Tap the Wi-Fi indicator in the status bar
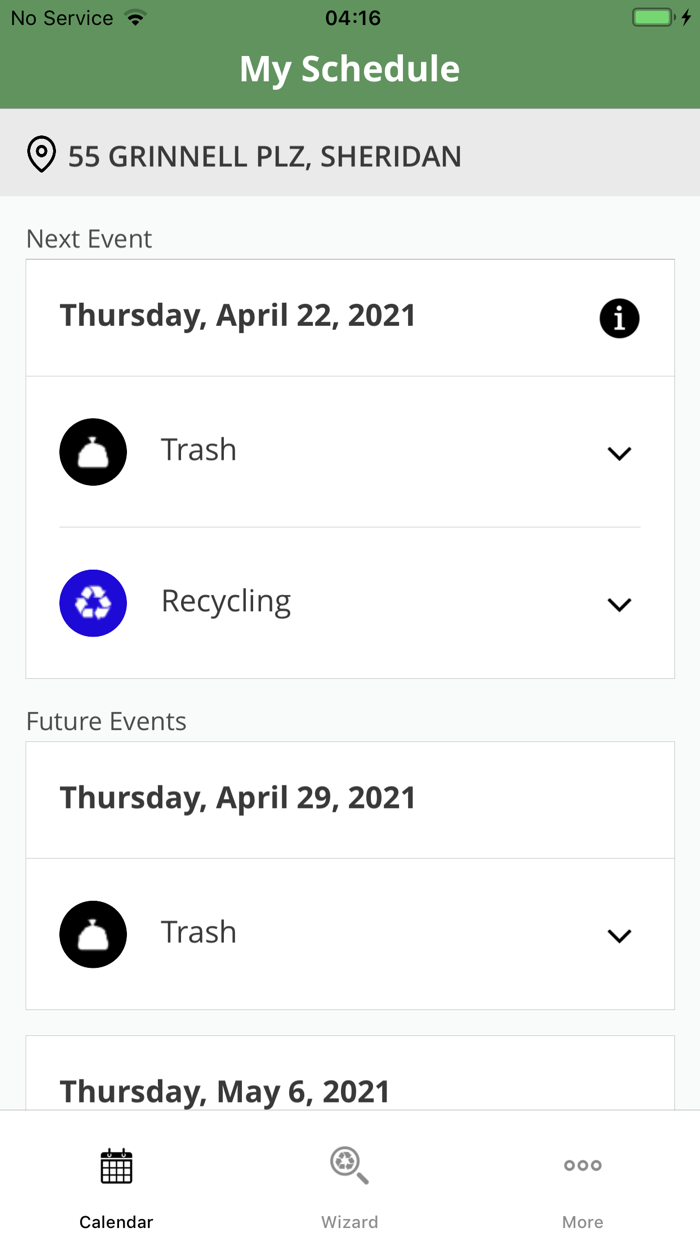 point(135,16)
